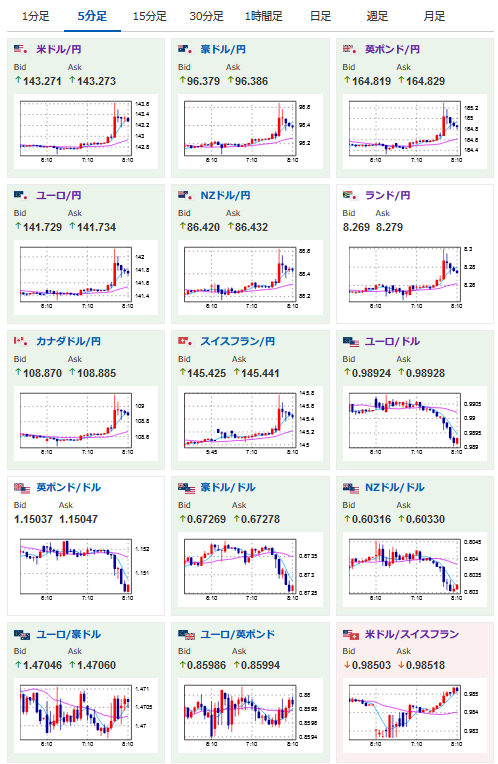The image size is (498, 764).
Task: Switch to the 1分足 tab
Action: tap(36, 16)
